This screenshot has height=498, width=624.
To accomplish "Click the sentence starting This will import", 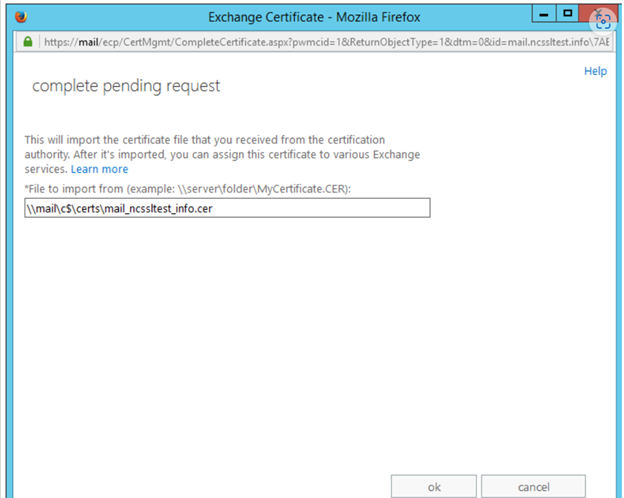I will coord(222,154).
